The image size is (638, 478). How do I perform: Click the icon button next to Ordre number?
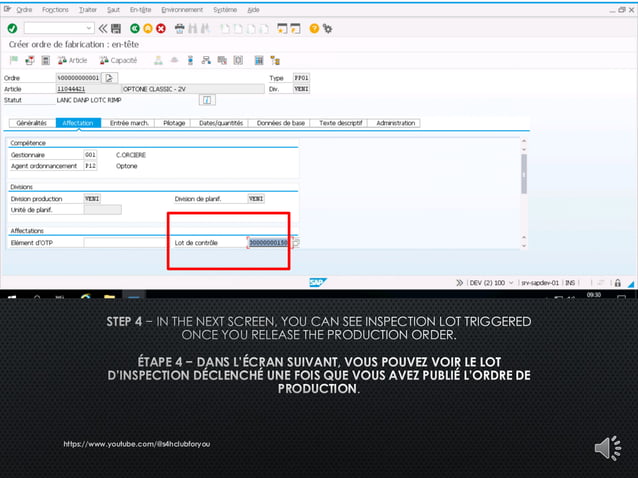coord(109,78)
